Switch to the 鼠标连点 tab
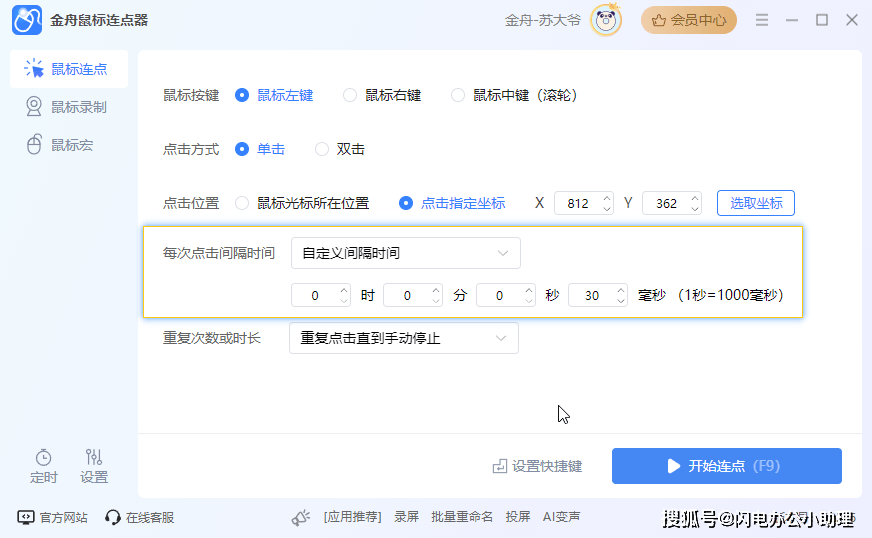 (x=69, y=69)
